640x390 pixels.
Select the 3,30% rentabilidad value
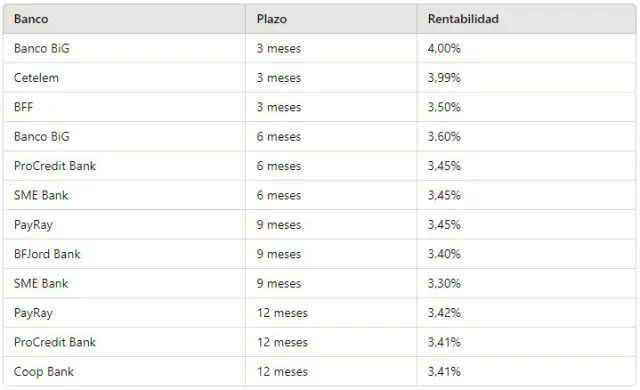pos(444,283)
